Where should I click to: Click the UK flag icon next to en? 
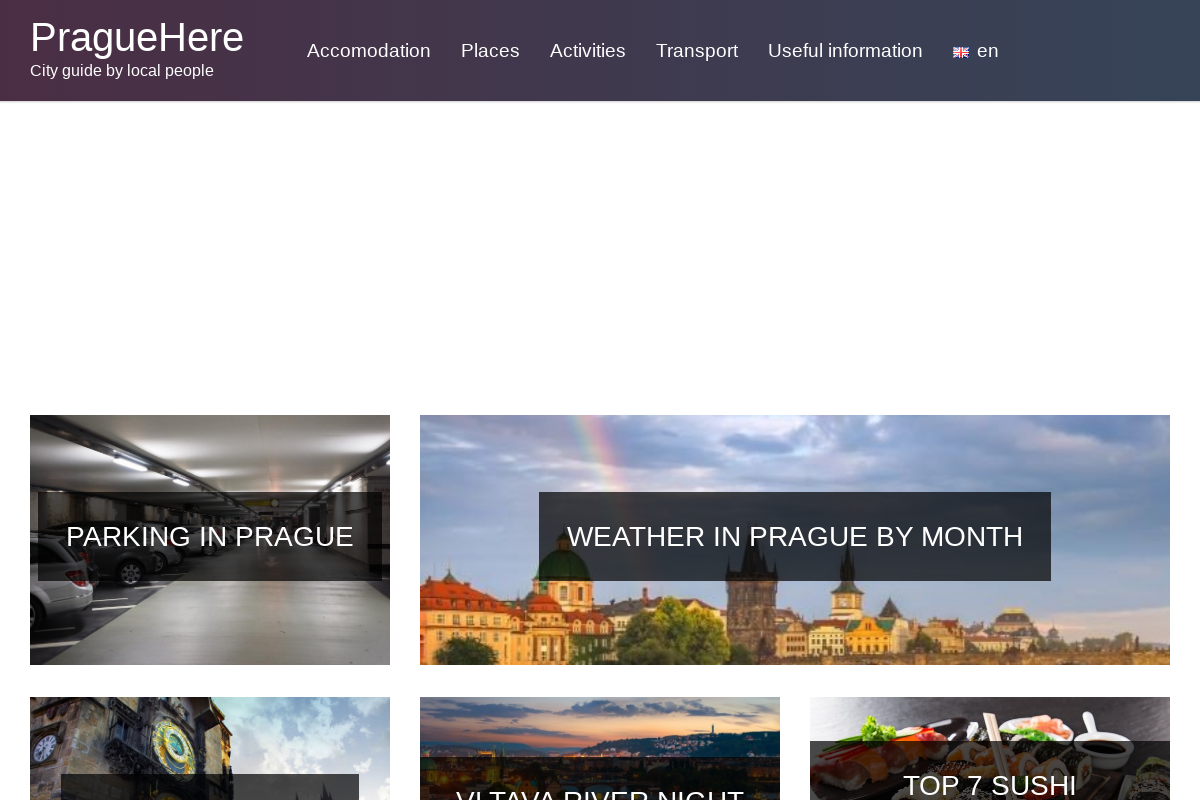[960, 51]
